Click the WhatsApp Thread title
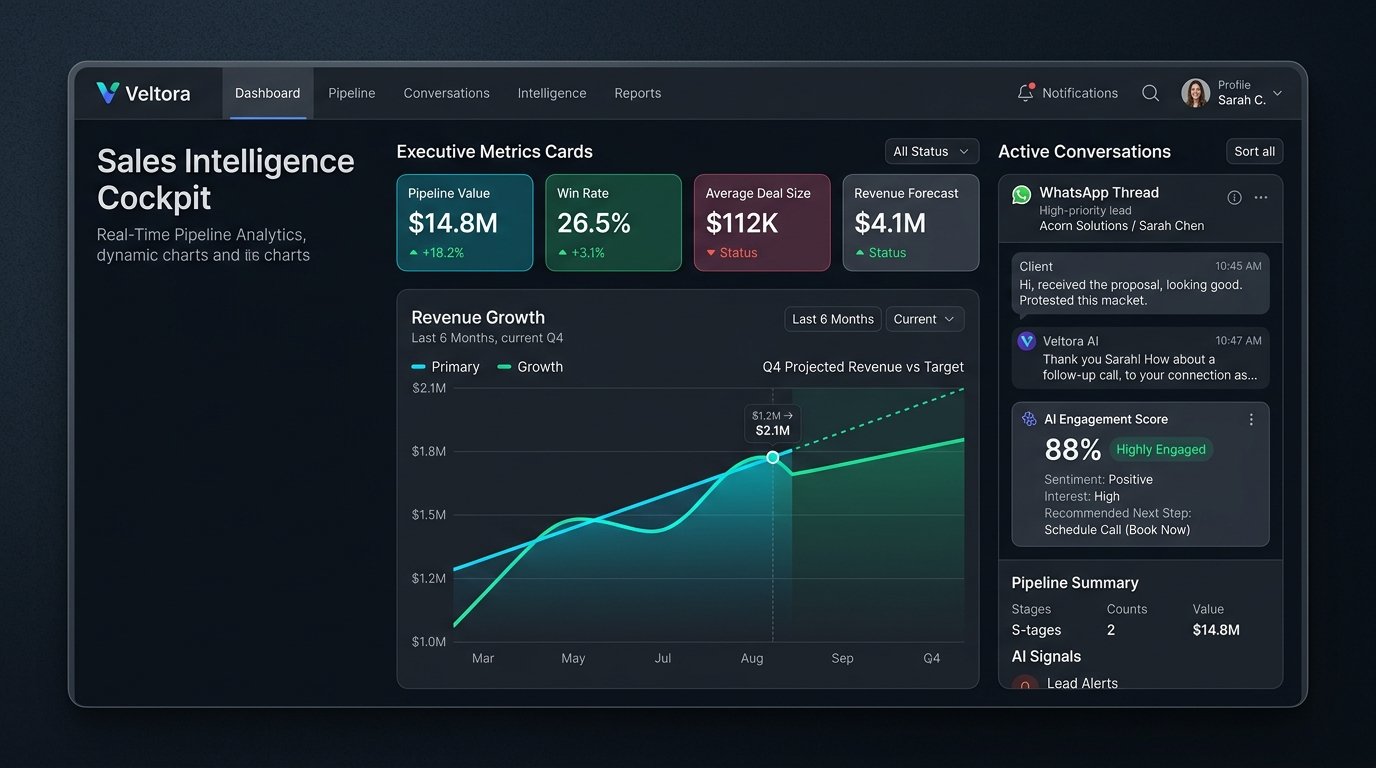 click(1099, 192)
